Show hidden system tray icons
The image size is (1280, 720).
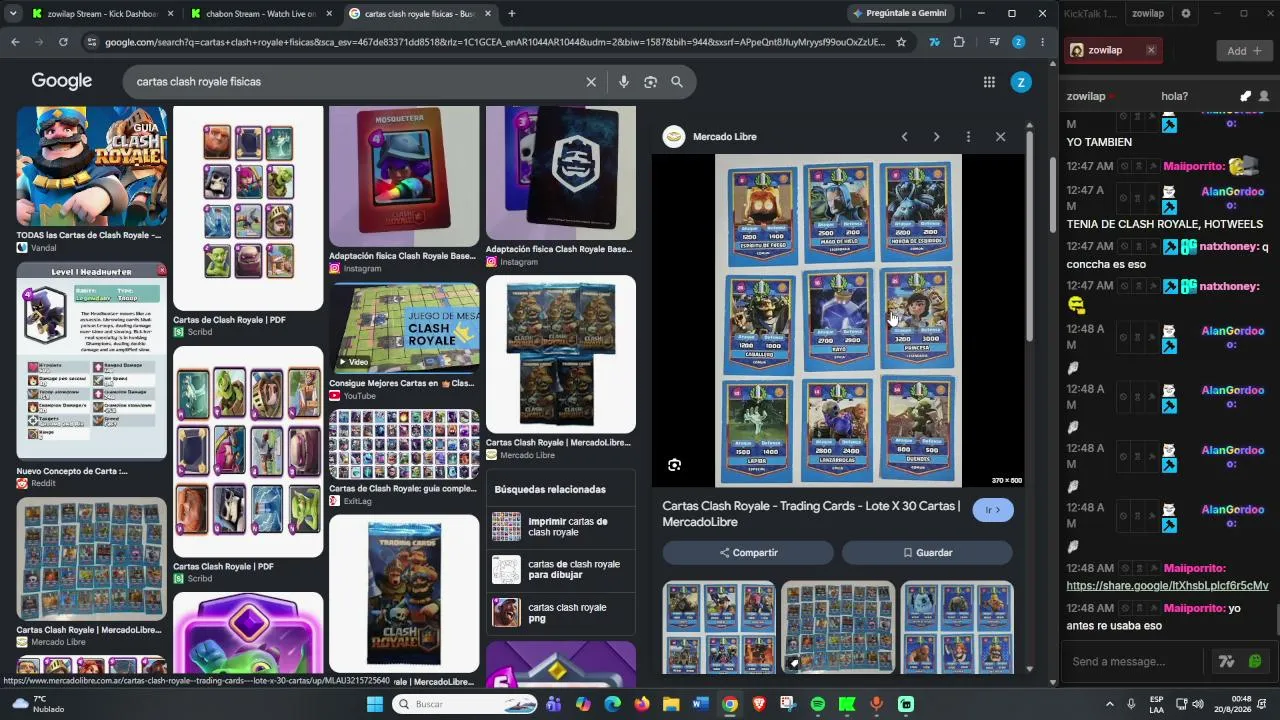pyautogui.click(x=1109, y=704)
